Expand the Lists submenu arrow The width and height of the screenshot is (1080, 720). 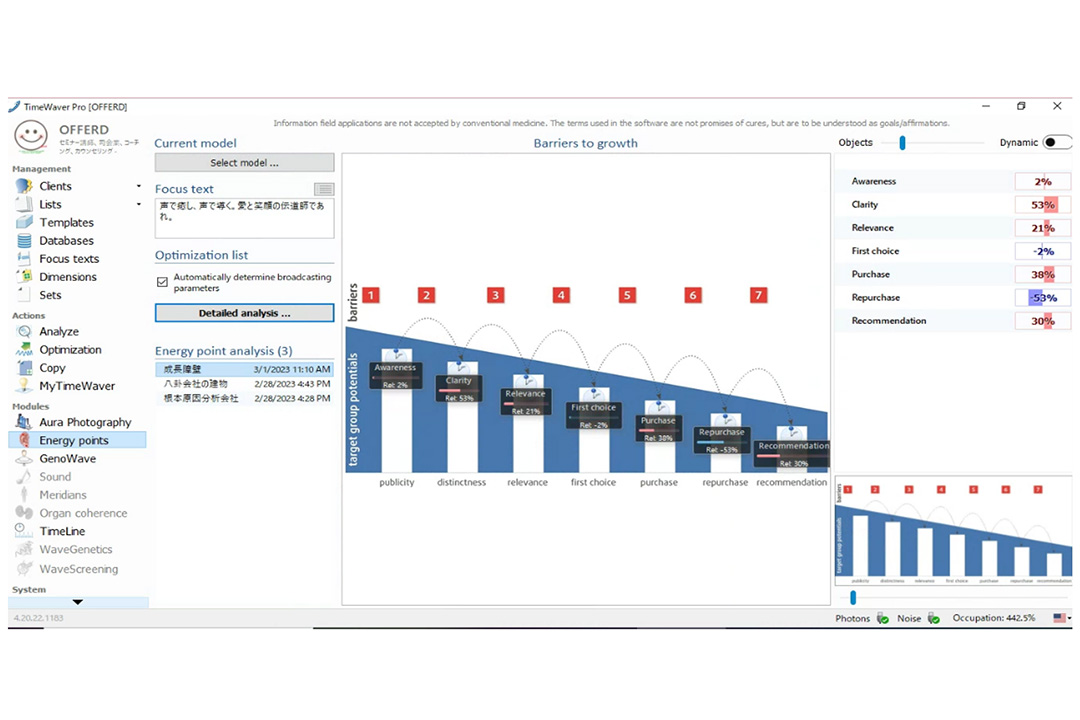139,205
